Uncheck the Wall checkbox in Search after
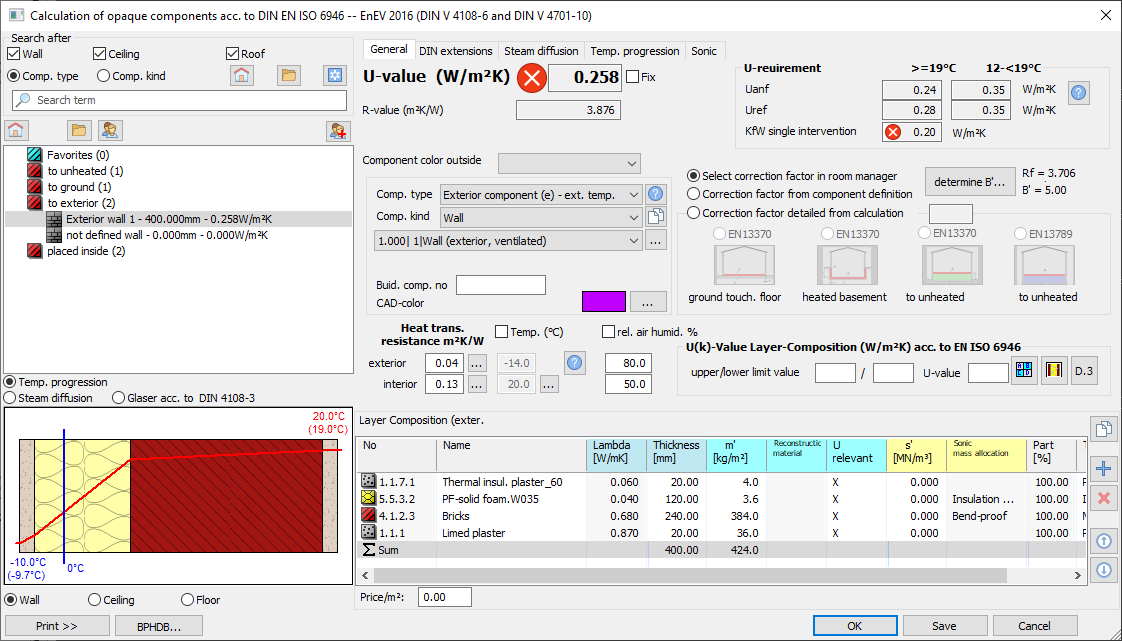Screen dimensions: 1122x641 [14, 54]
